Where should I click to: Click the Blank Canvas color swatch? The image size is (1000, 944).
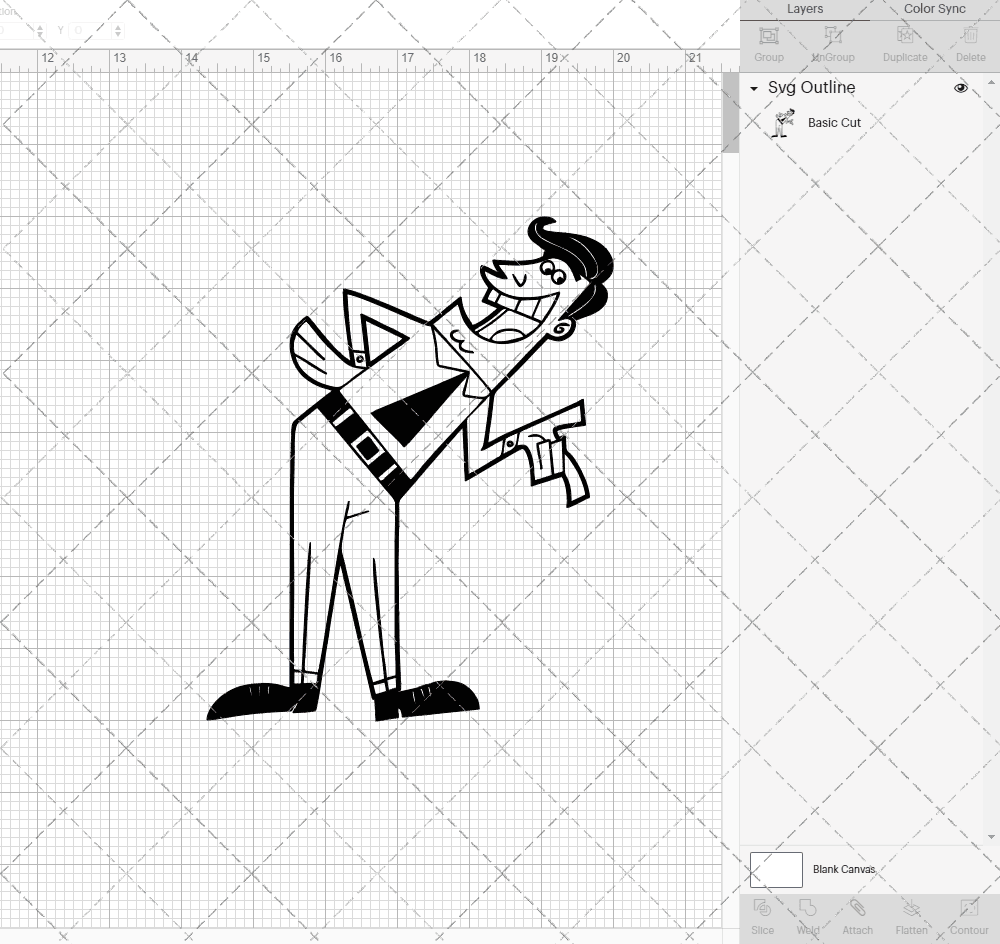pos(776,869)
